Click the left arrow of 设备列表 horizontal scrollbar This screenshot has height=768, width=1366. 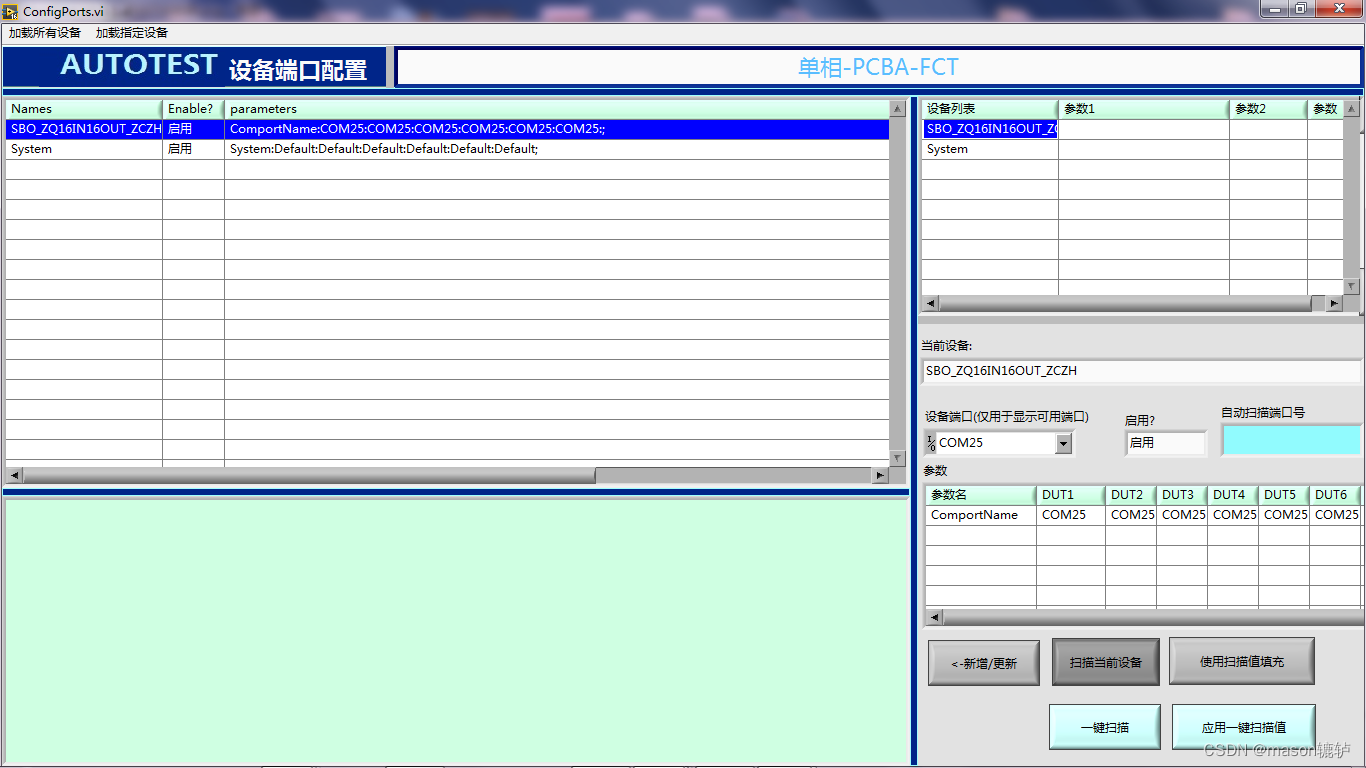click(931, 303)
